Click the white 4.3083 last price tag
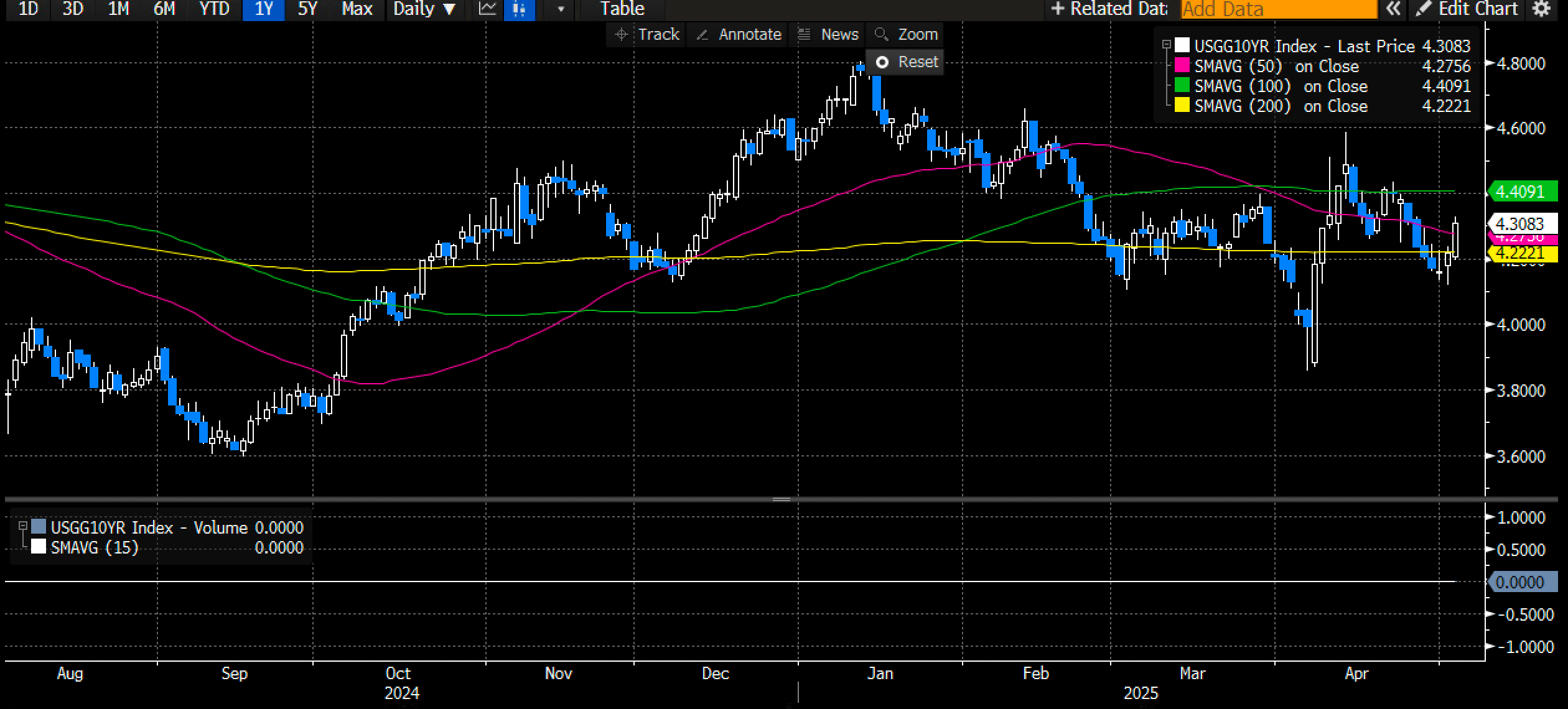The width and height of the screenshot is (1568, 709). pos(1521,223)
